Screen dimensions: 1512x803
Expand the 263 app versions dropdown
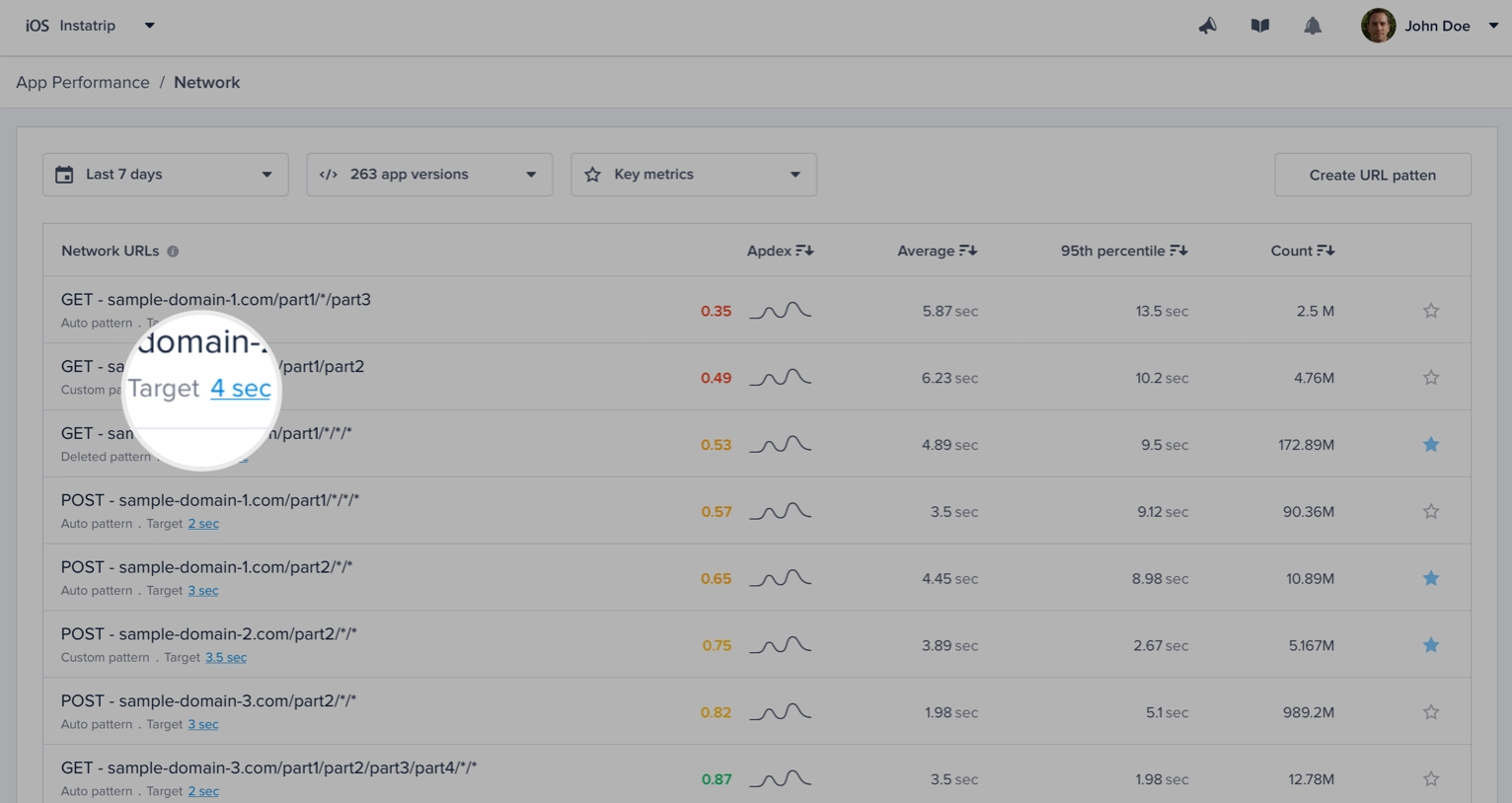(429, 175)
